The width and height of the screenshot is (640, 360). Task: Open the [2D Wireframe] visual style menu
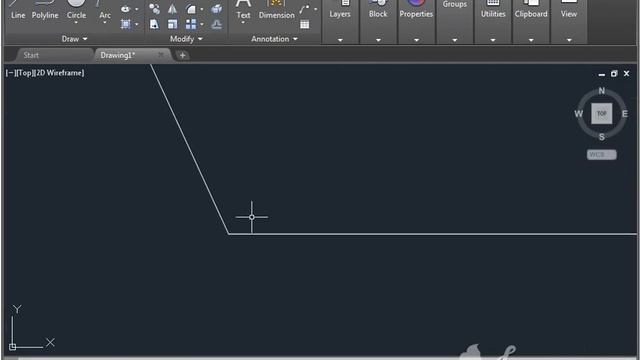pos(60,73)
